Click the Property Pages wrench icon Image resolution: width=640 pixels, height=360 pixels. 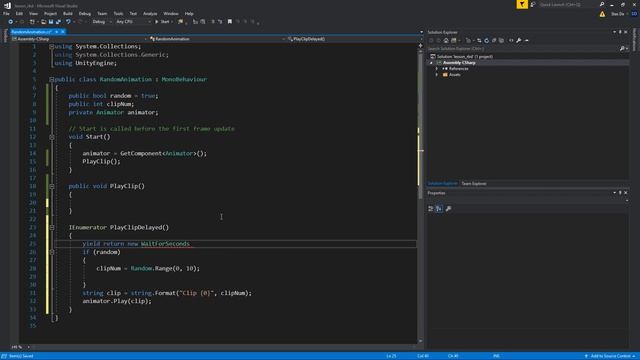click(449, 209)
